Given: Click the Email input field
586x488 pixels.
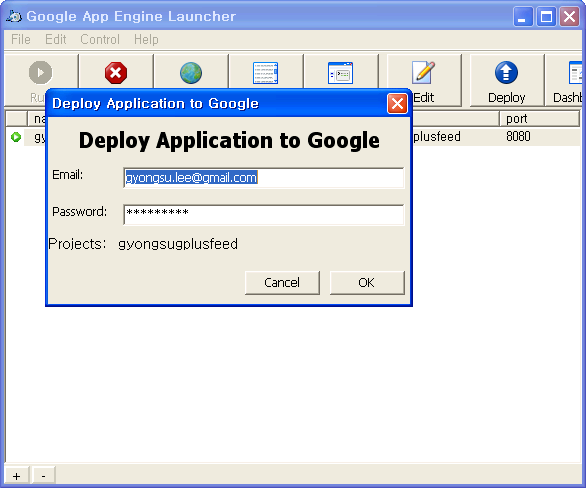Looking at the screenshot, I should [263, 178].
